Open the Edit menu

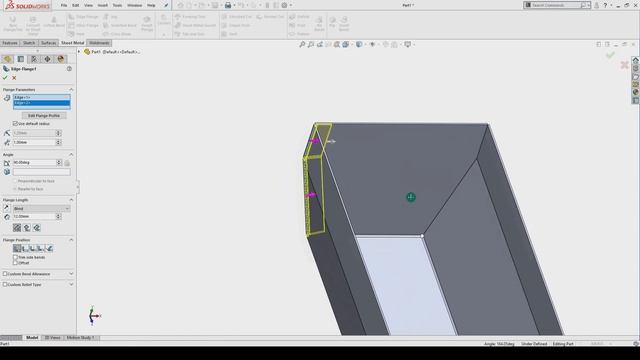[x=76, y=5]
